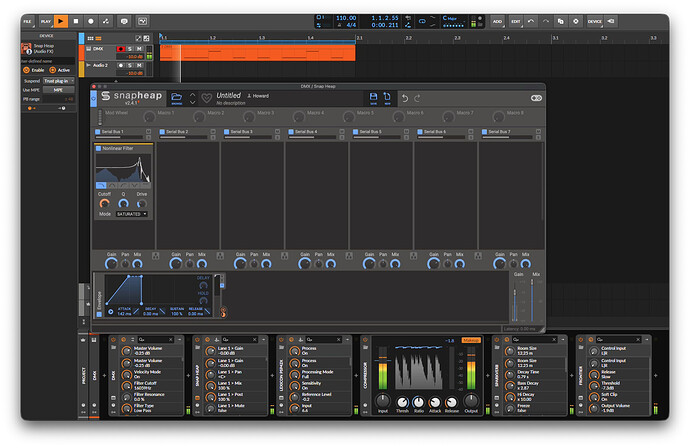This screenshot has height=448, width=690.
Task: Adjust the Macro 1 knob
Action: 149,117
